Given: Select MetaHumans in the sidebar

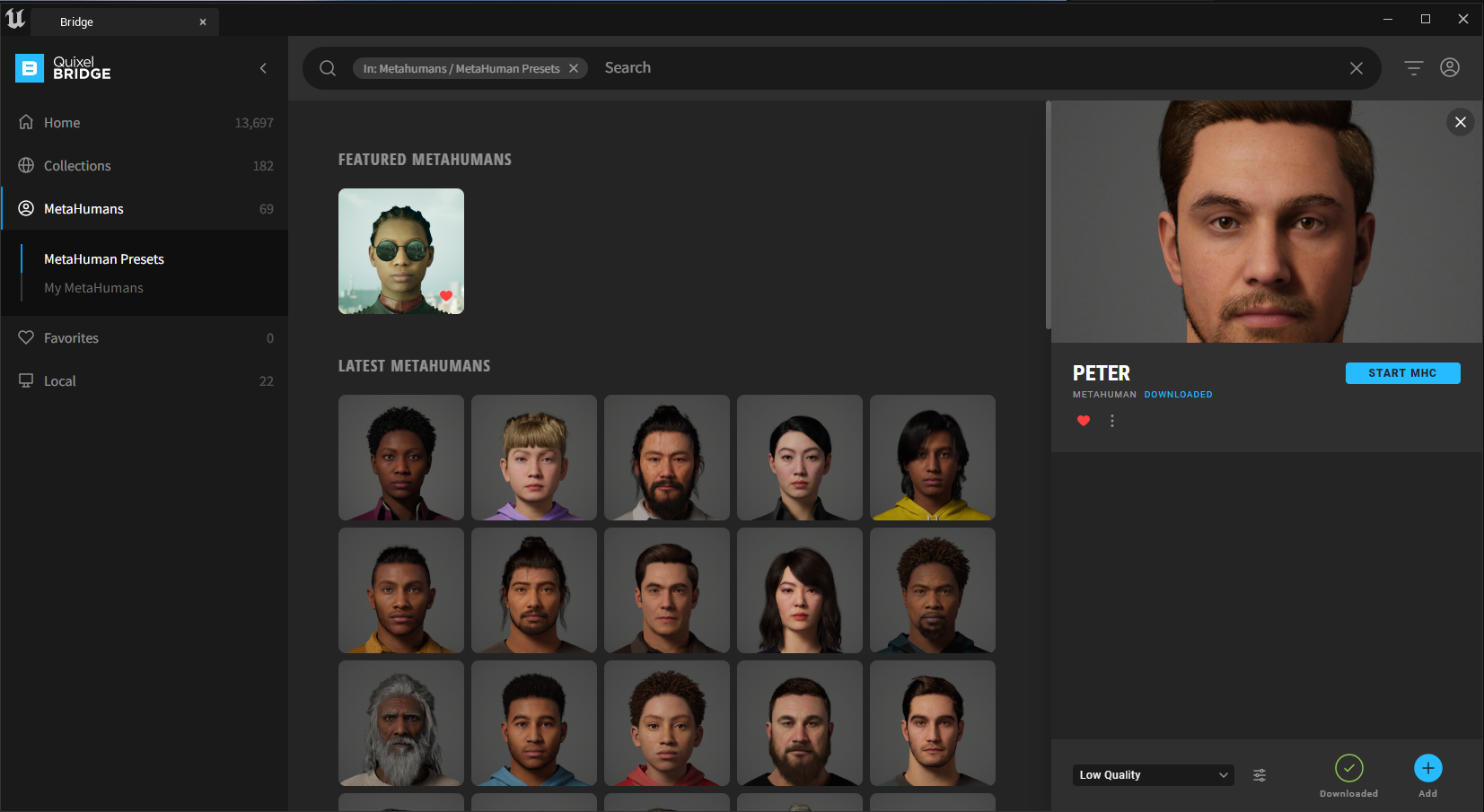Looking at the screenshot, I should click(x=145, y=209).
